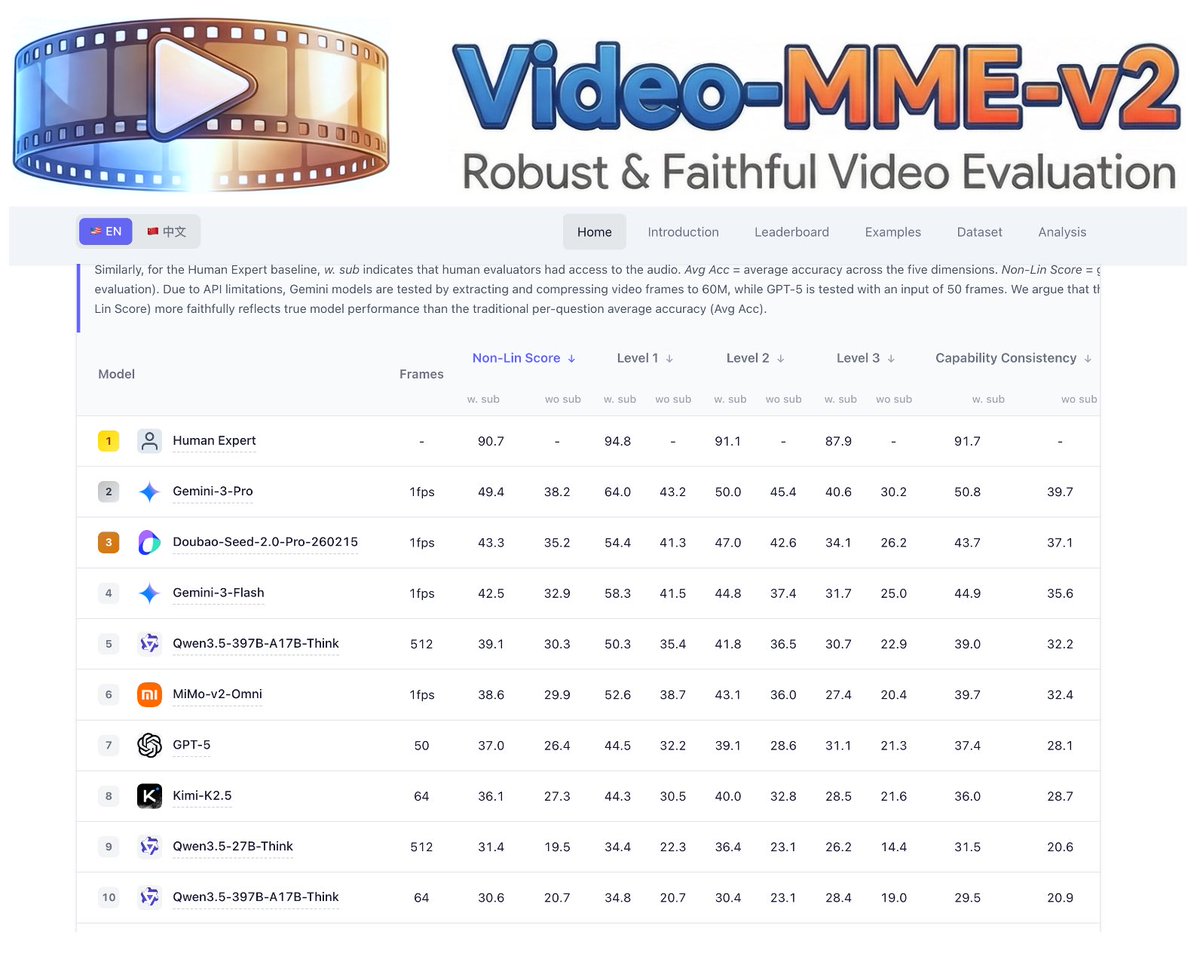Open rank 5 Qwen3.5-397B-A17B-Think link
This screenshot has width=1200, height=959.
pyautogui.click(x=256, y=644)
